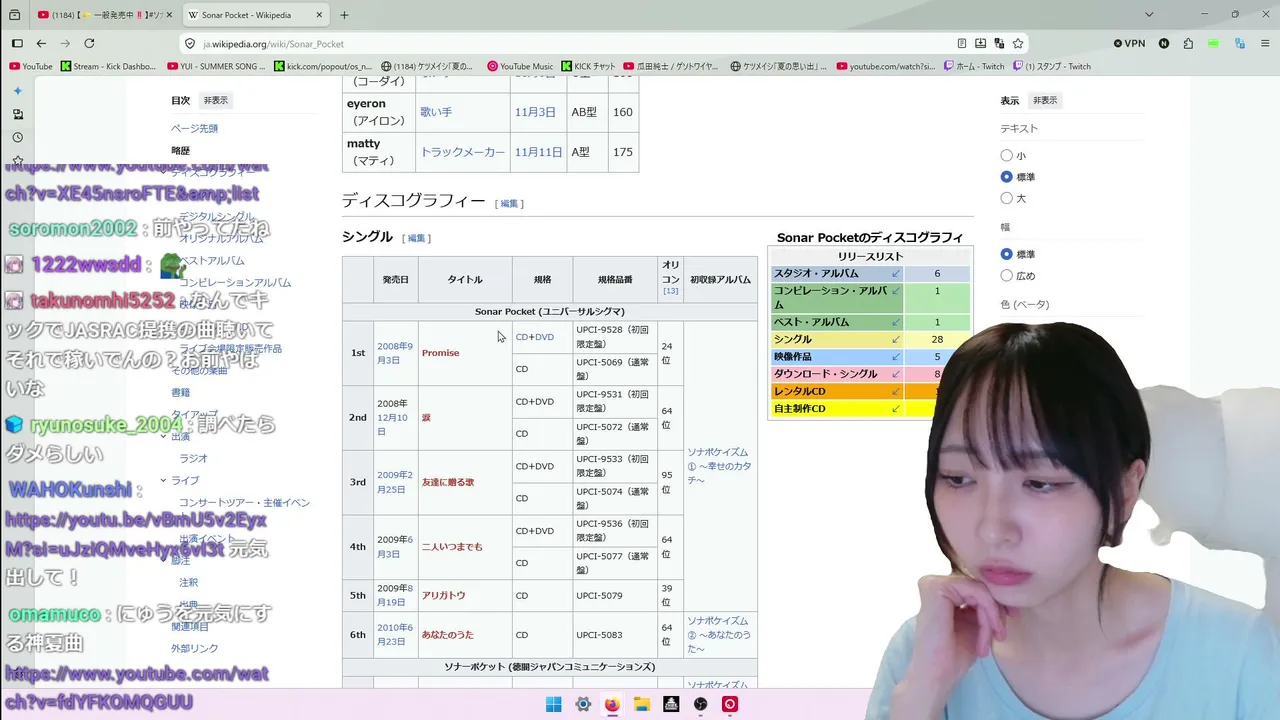
Task: Click the install/download page icon in address bar
Action: (x=981, y=43)
